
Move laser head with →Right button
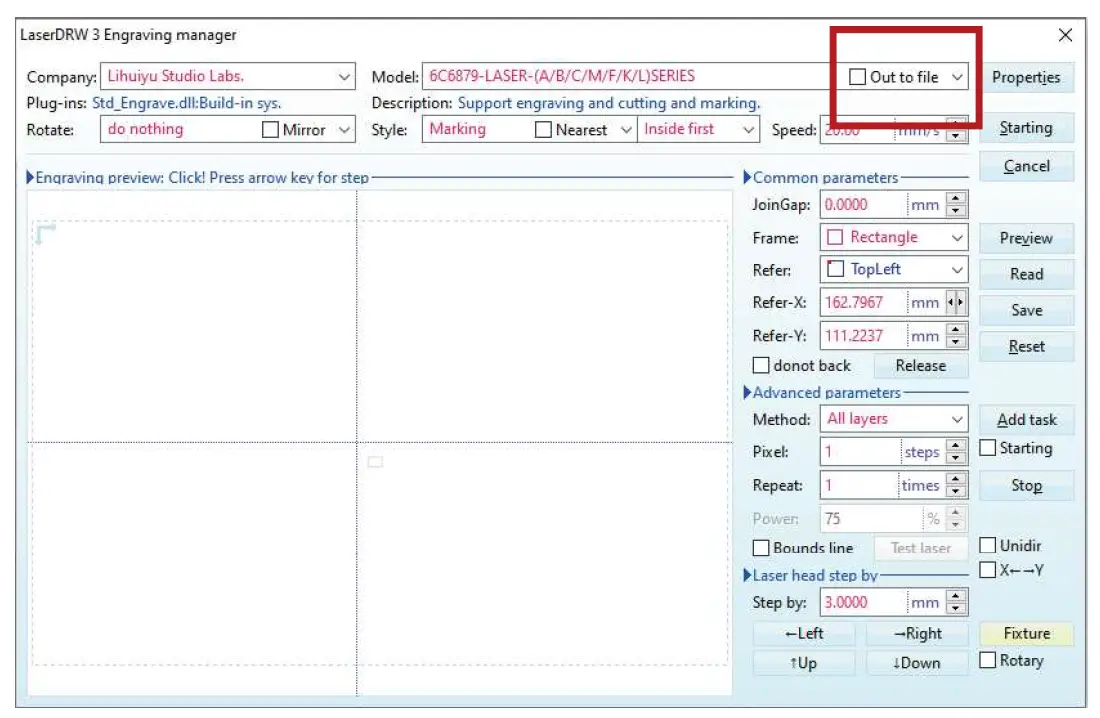point(917,634)
